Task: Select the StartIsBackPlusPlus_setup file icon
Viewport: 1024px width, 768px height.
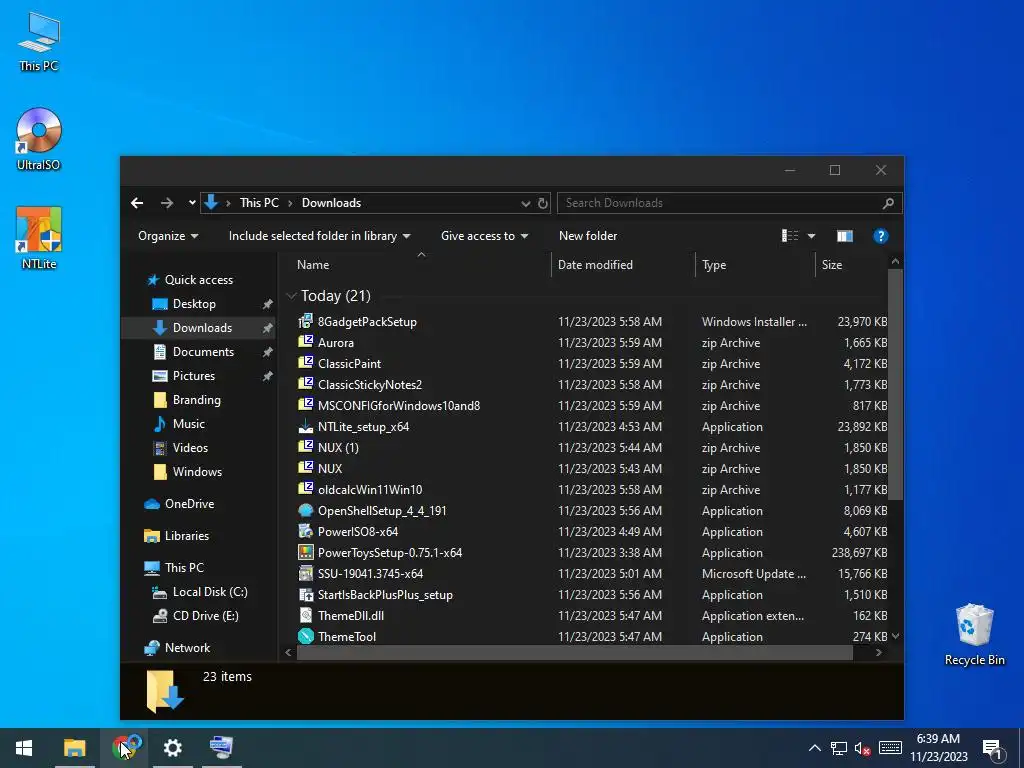Action: pyautogui.click(x=306, y=594)
